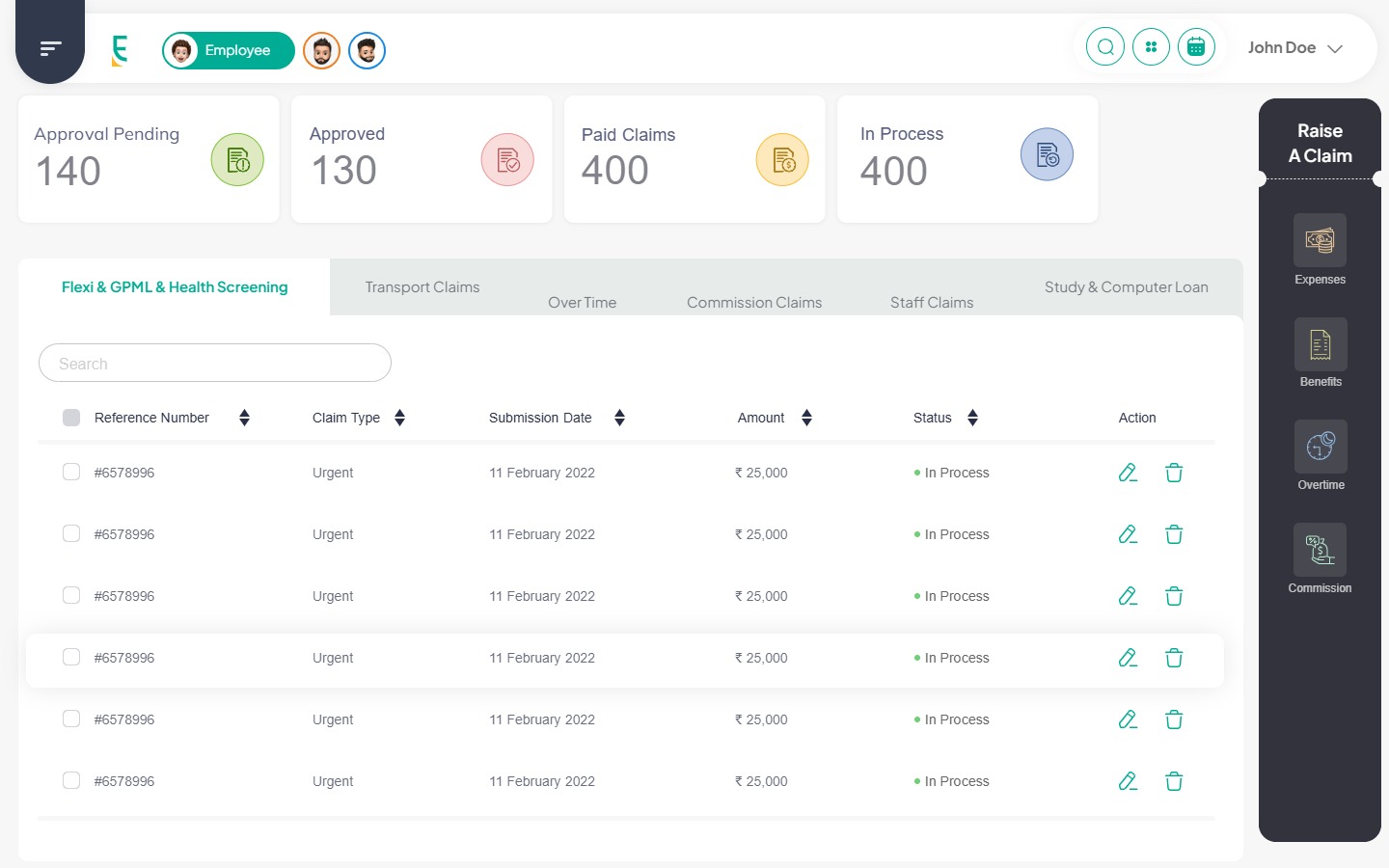Delete the last claim row using trash icon
The image size is (1389, 868).
(1174, 781)
